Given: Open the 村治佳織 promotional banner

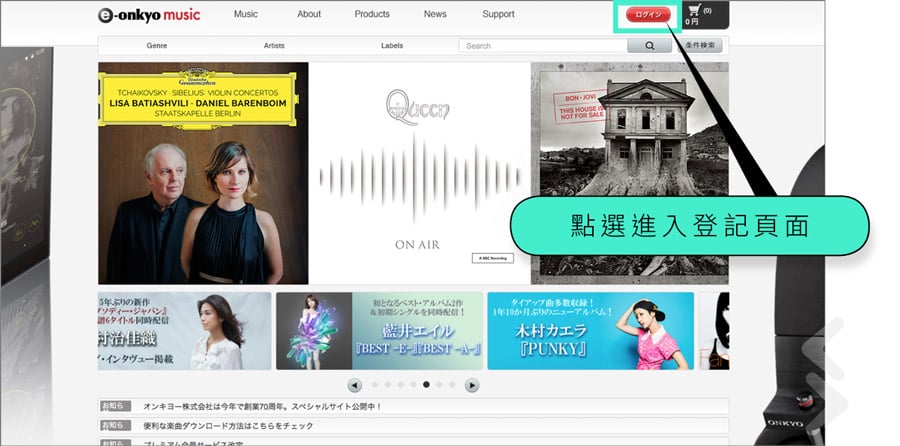Looking at the screenshot, I should [x=184, y=331].
